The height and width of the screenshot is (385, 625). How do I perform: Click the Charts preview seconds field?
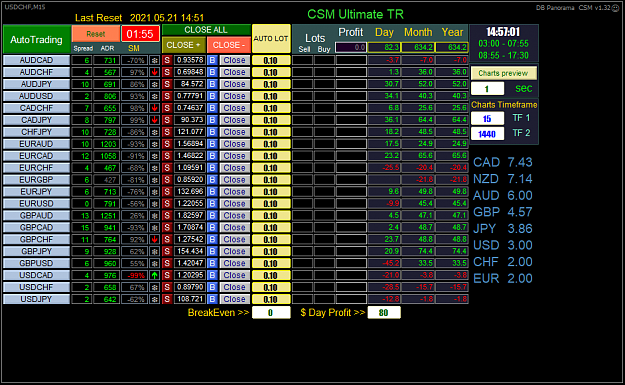487,89
